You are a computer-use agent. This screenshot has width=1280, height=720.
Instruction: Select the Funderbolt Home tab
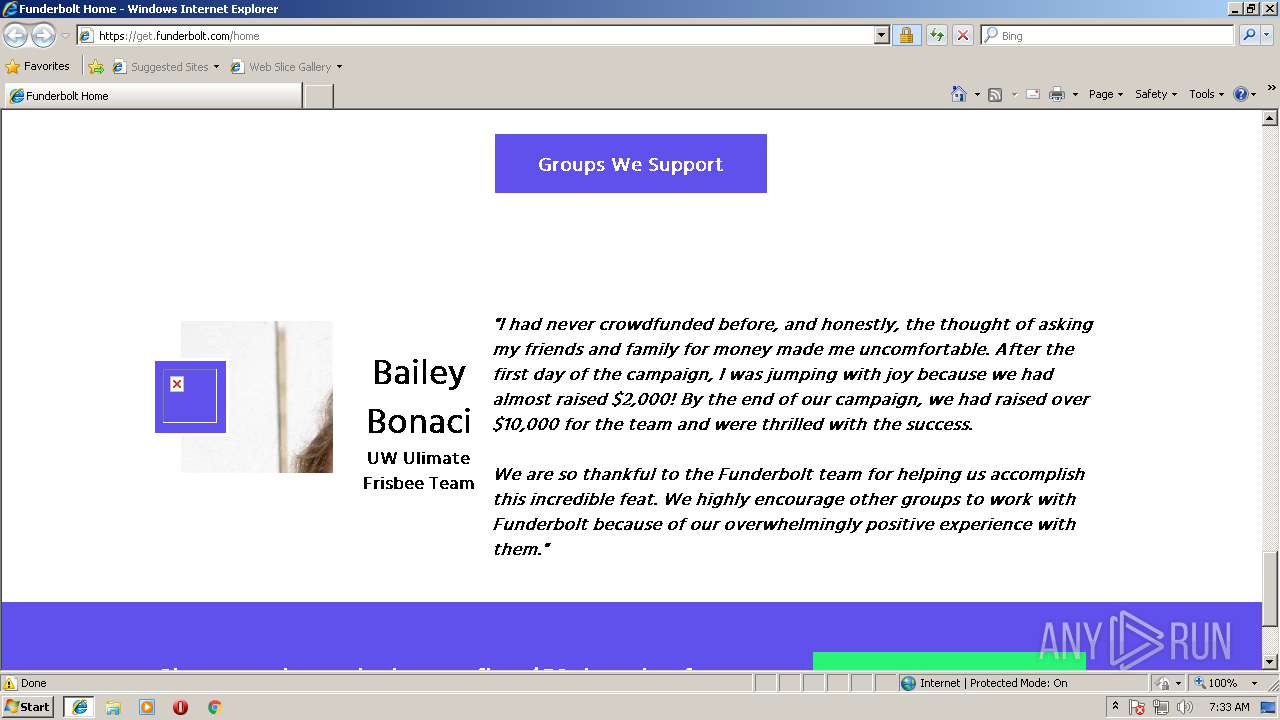pyautogui.click(x=152, y=96)
